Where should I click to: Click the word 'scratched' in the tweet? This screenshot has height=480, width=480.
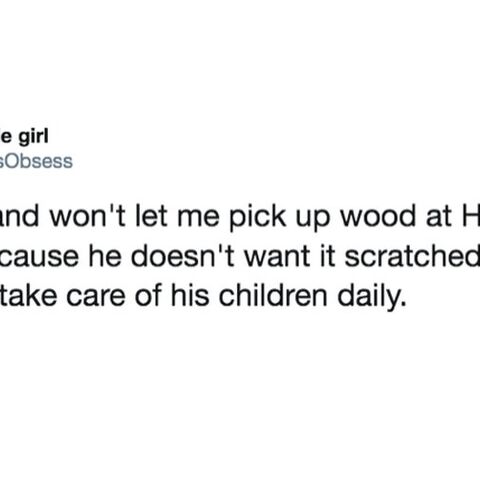(x=412, y=256)
